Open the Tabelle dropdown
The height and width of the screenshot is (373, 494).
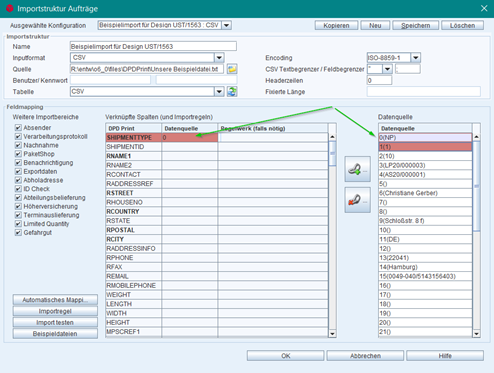219,91
